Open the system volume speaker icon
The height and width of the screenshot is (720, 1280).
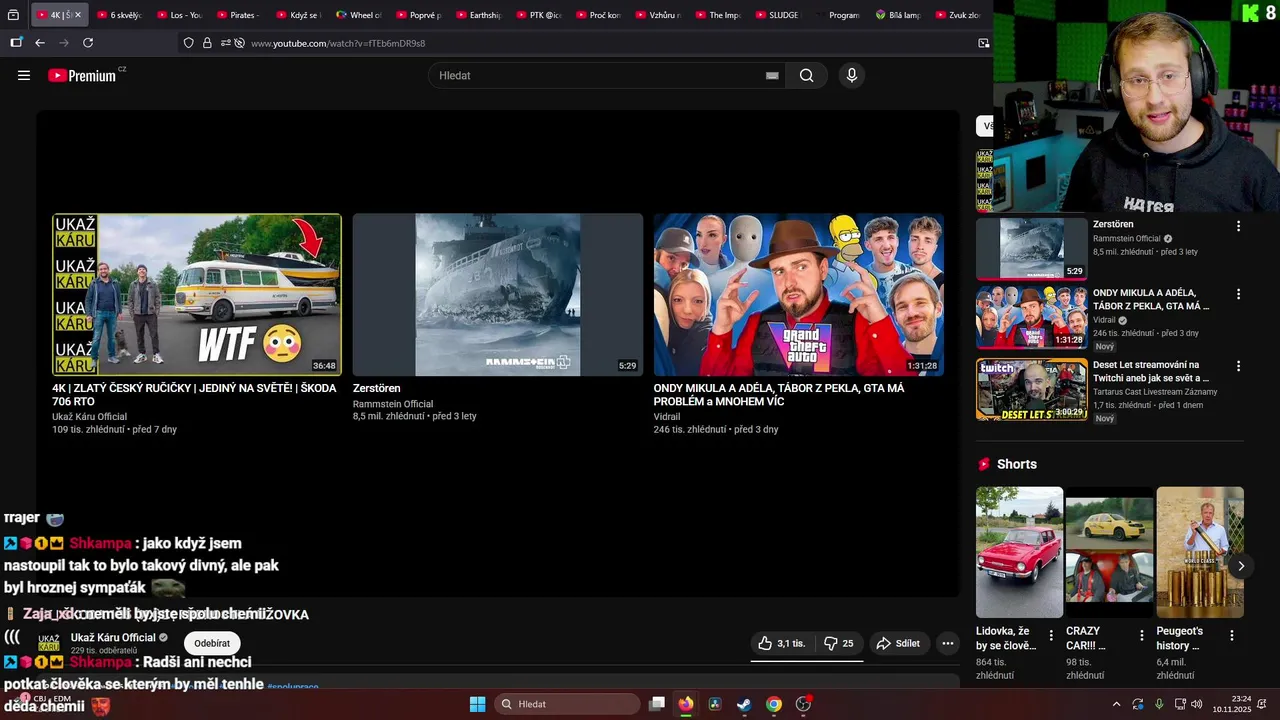tap(1197, 704)
